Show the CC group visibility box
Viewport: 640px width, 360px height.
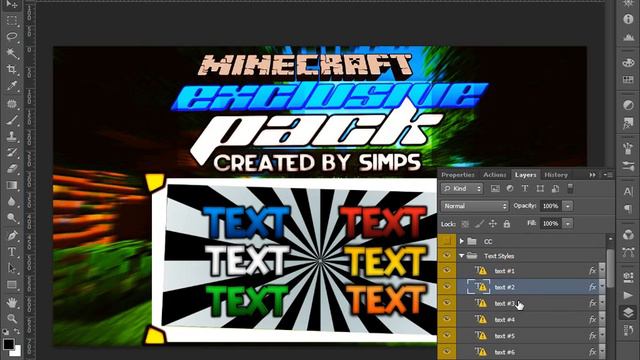(x=447, y=241)
